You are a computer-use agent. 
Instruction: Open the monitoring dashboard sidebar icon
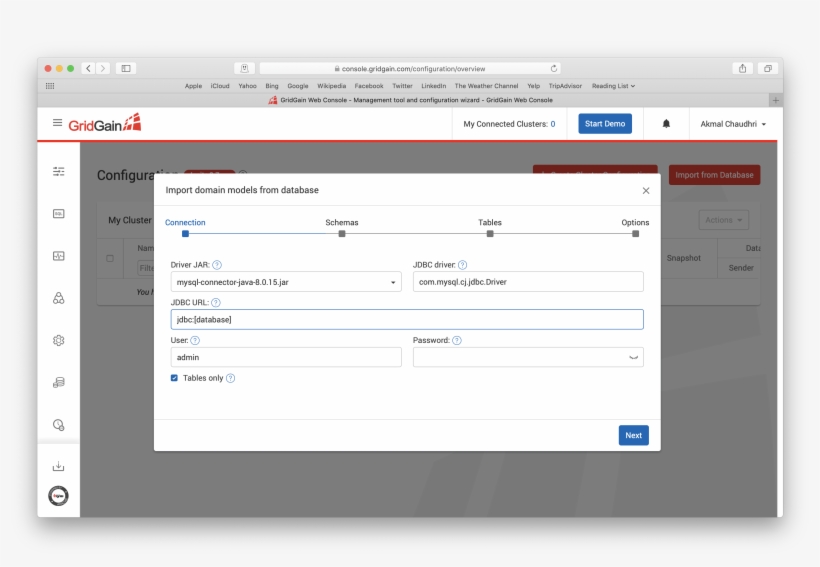[59, 256]
